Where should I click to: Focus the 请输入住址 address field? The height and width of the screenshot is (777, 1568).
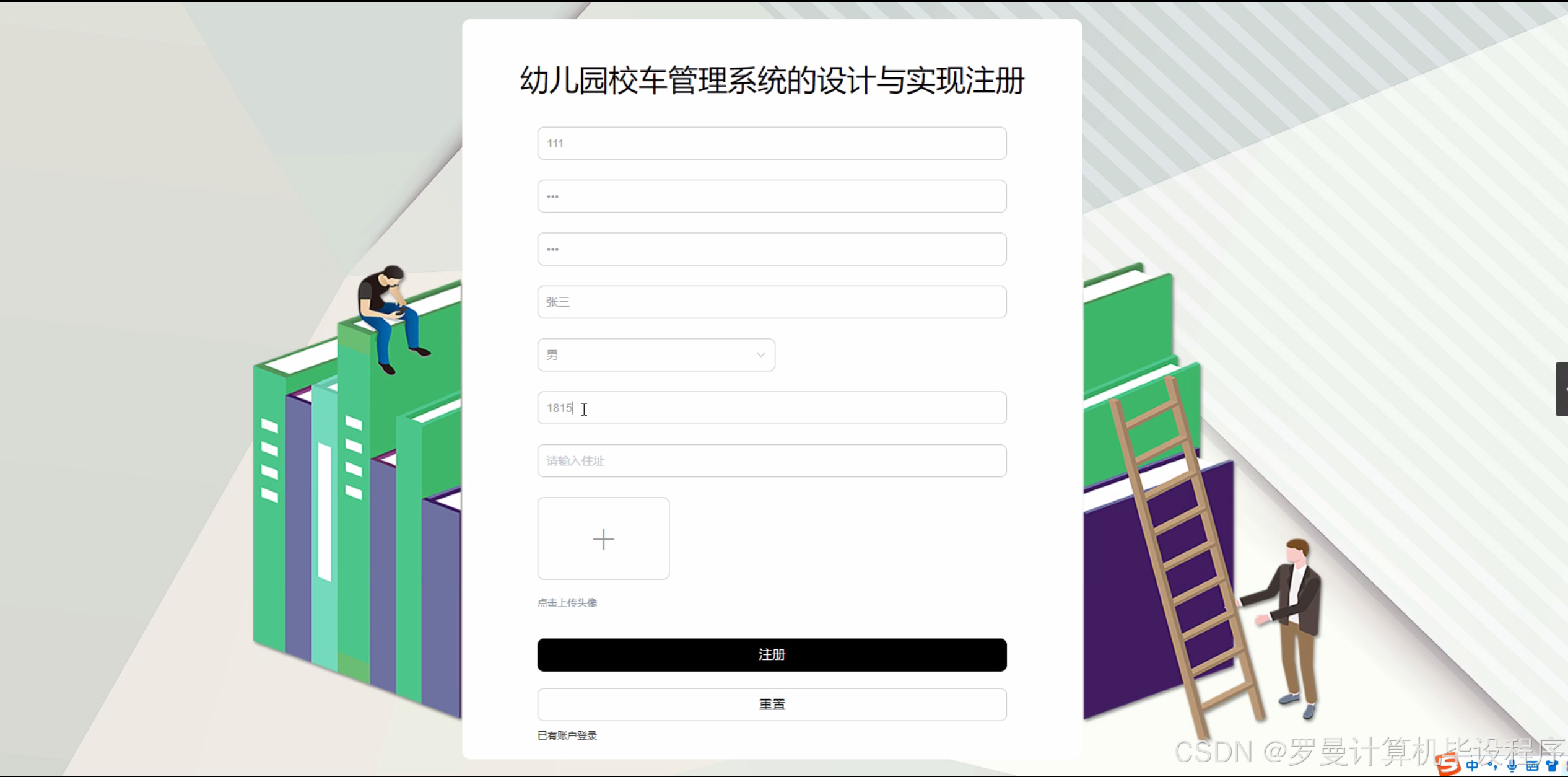772,461
